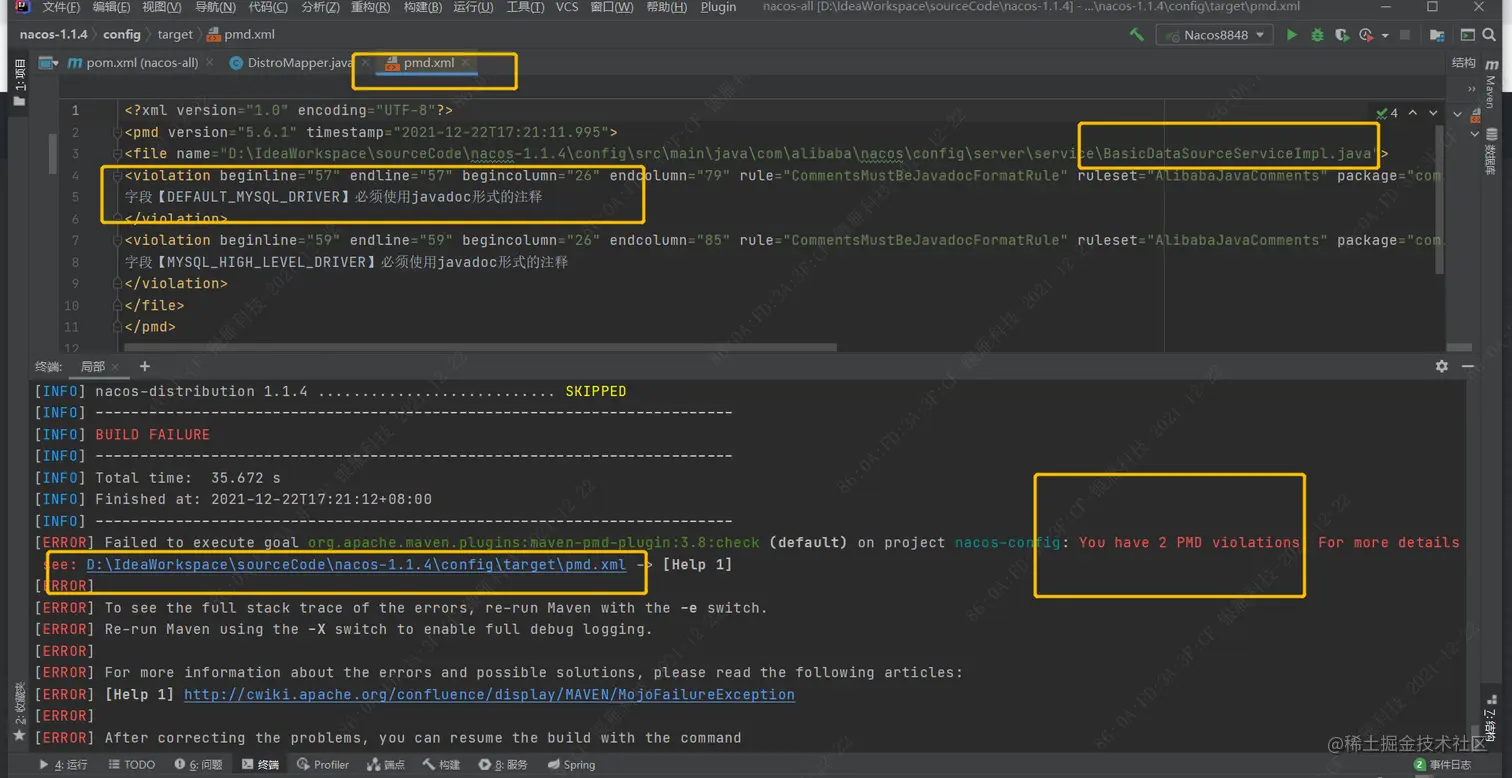Switch to pom.xml (nacos-all) tab
1512x778 pixels.
[x=141, y=63]
